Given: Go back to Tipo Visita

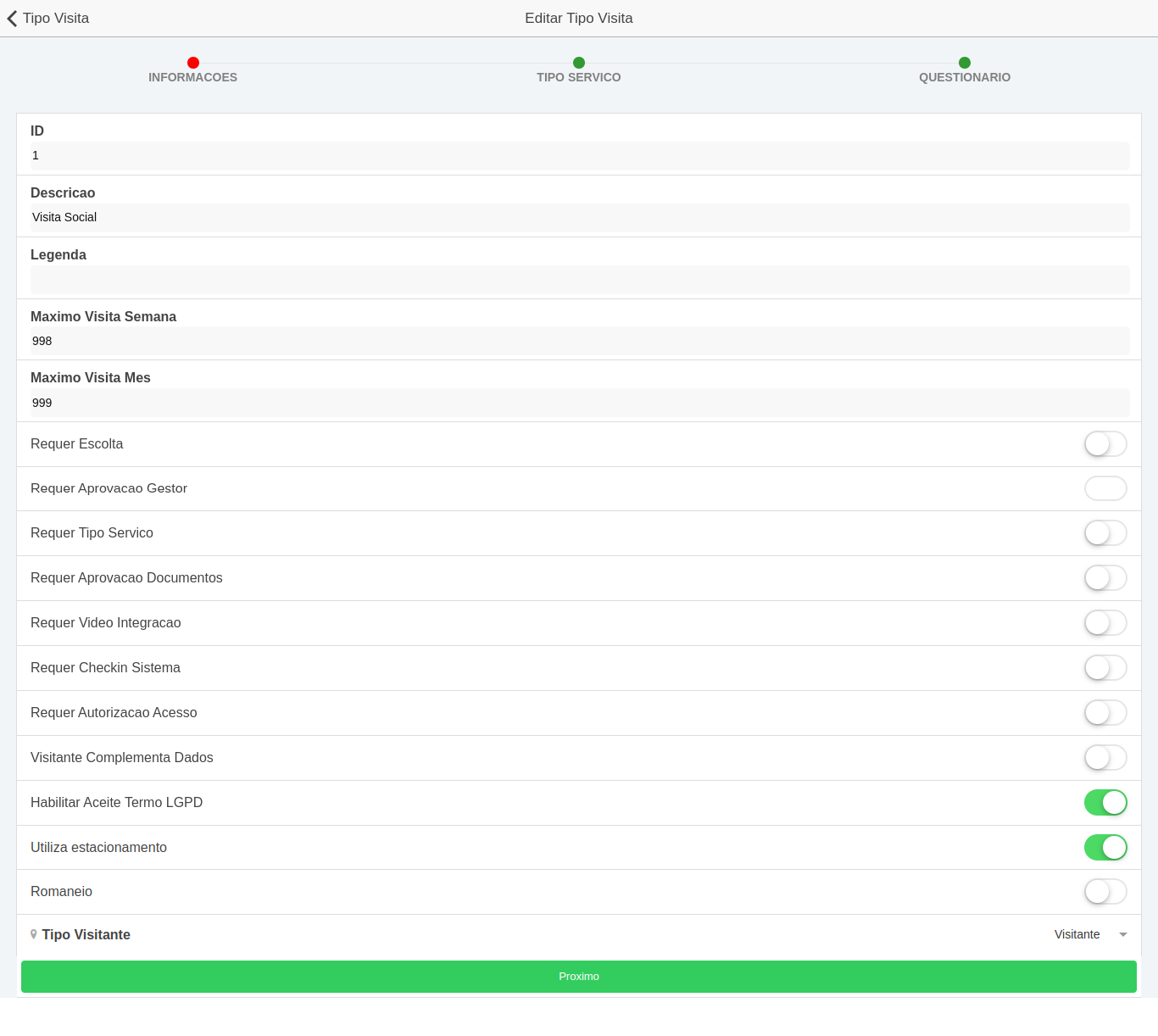Looking at the screenshot, I should coord(55,19).
